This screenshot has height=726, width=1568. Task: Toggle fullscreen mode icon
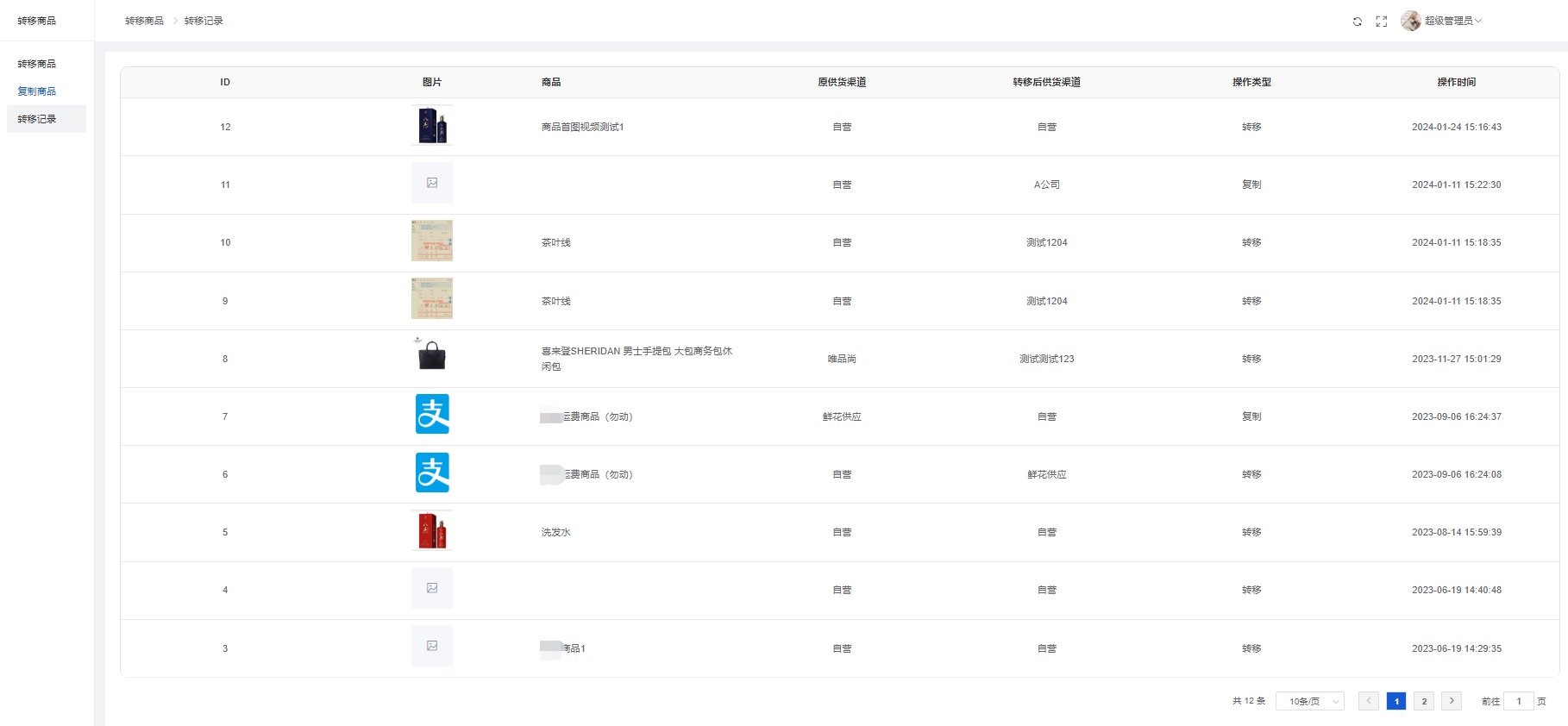(x=1382, y=22)
